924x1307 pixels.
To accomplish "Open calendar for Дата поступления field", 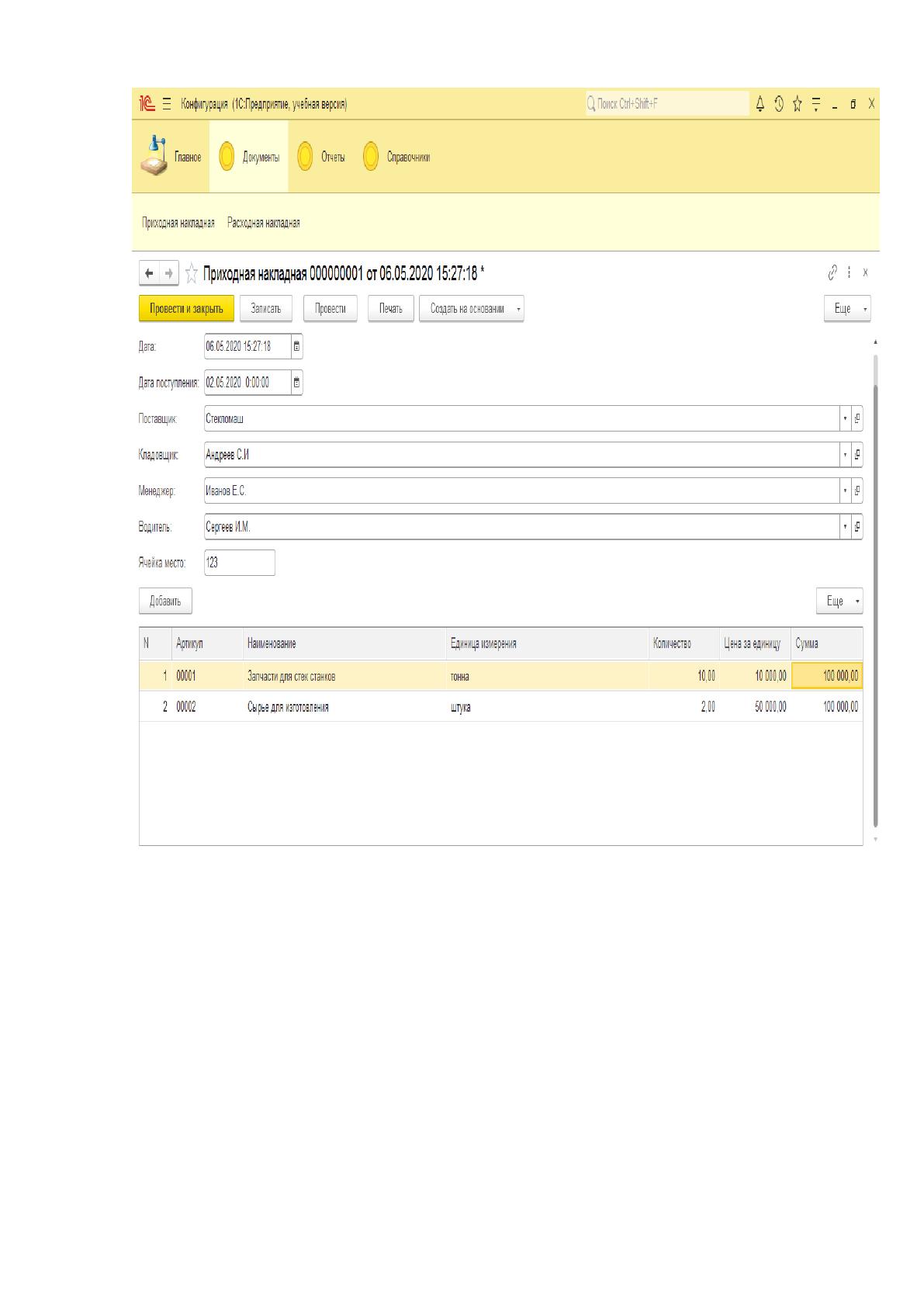I will [x=296, y=383].
